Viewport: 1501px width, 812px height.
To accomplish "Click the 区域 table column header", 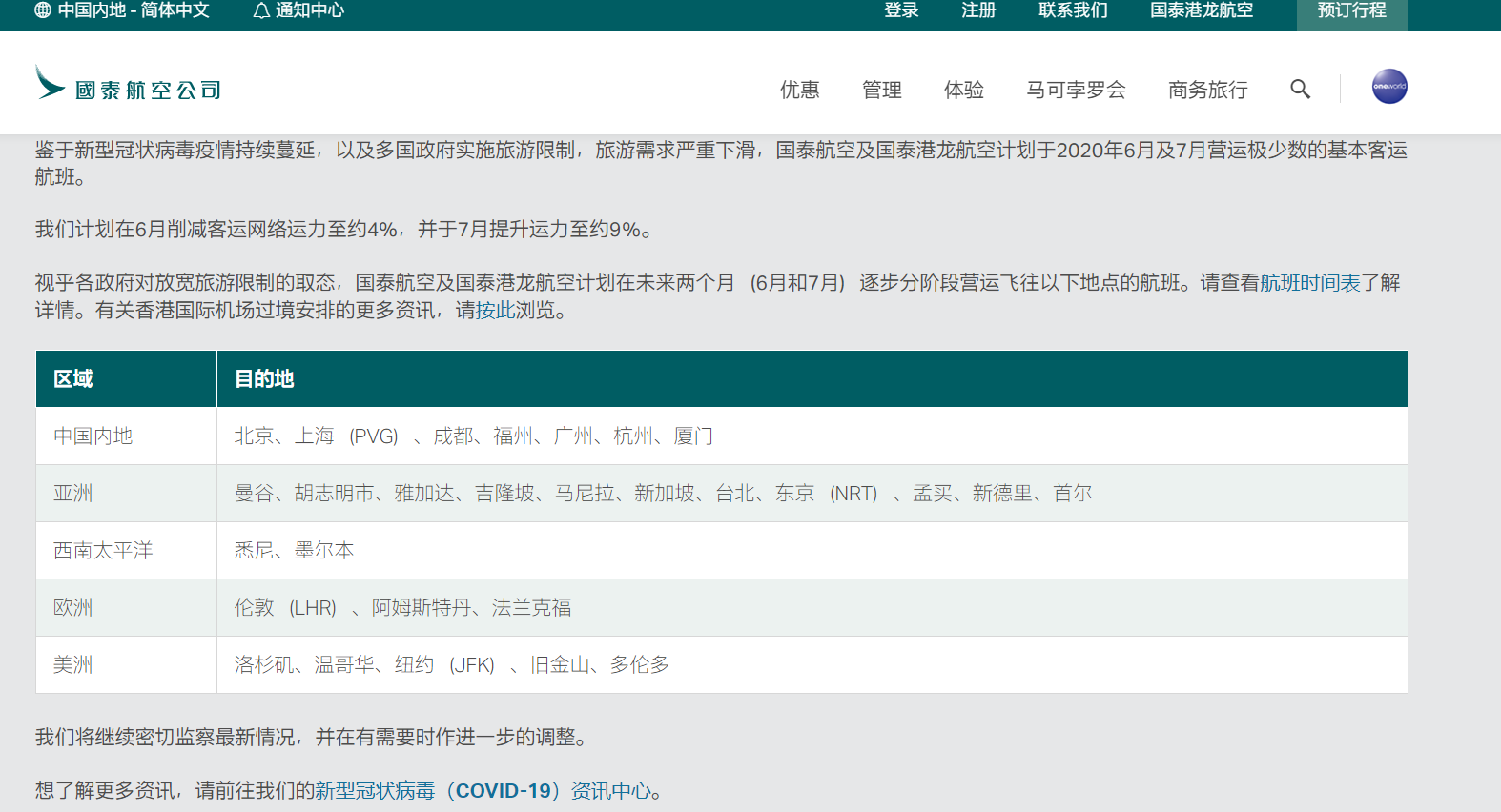I will pos(73,379).
